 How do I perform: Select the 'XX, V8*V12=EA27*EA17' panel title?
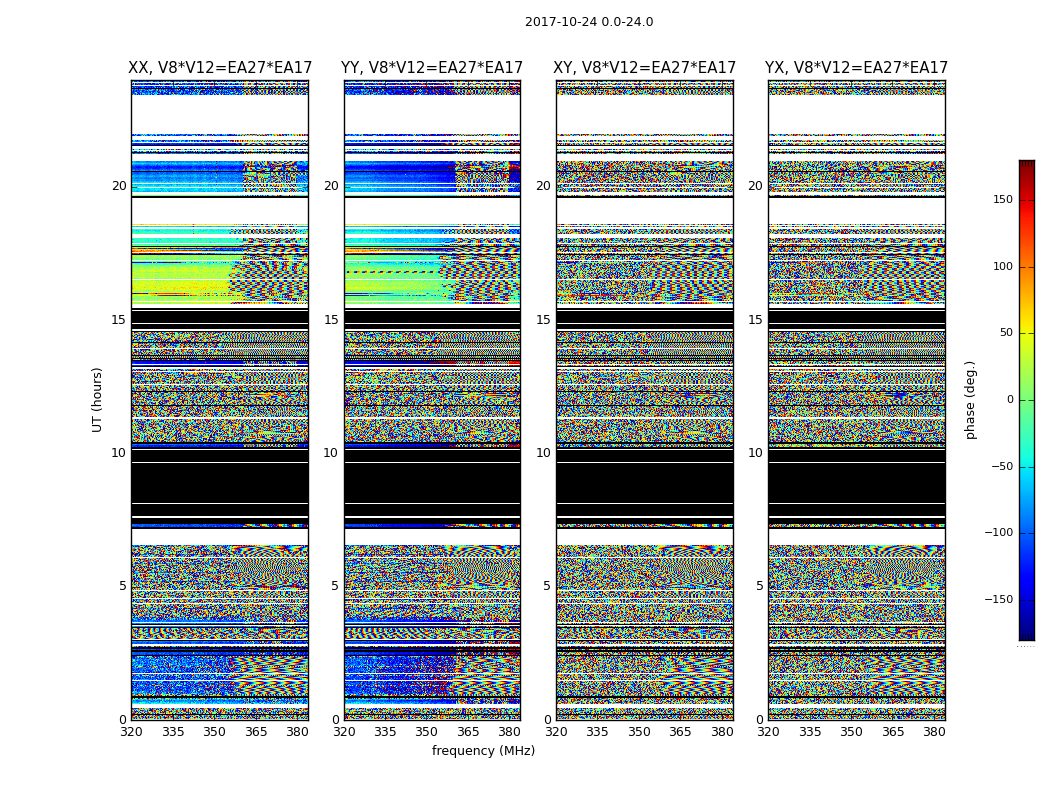[220, 68]
